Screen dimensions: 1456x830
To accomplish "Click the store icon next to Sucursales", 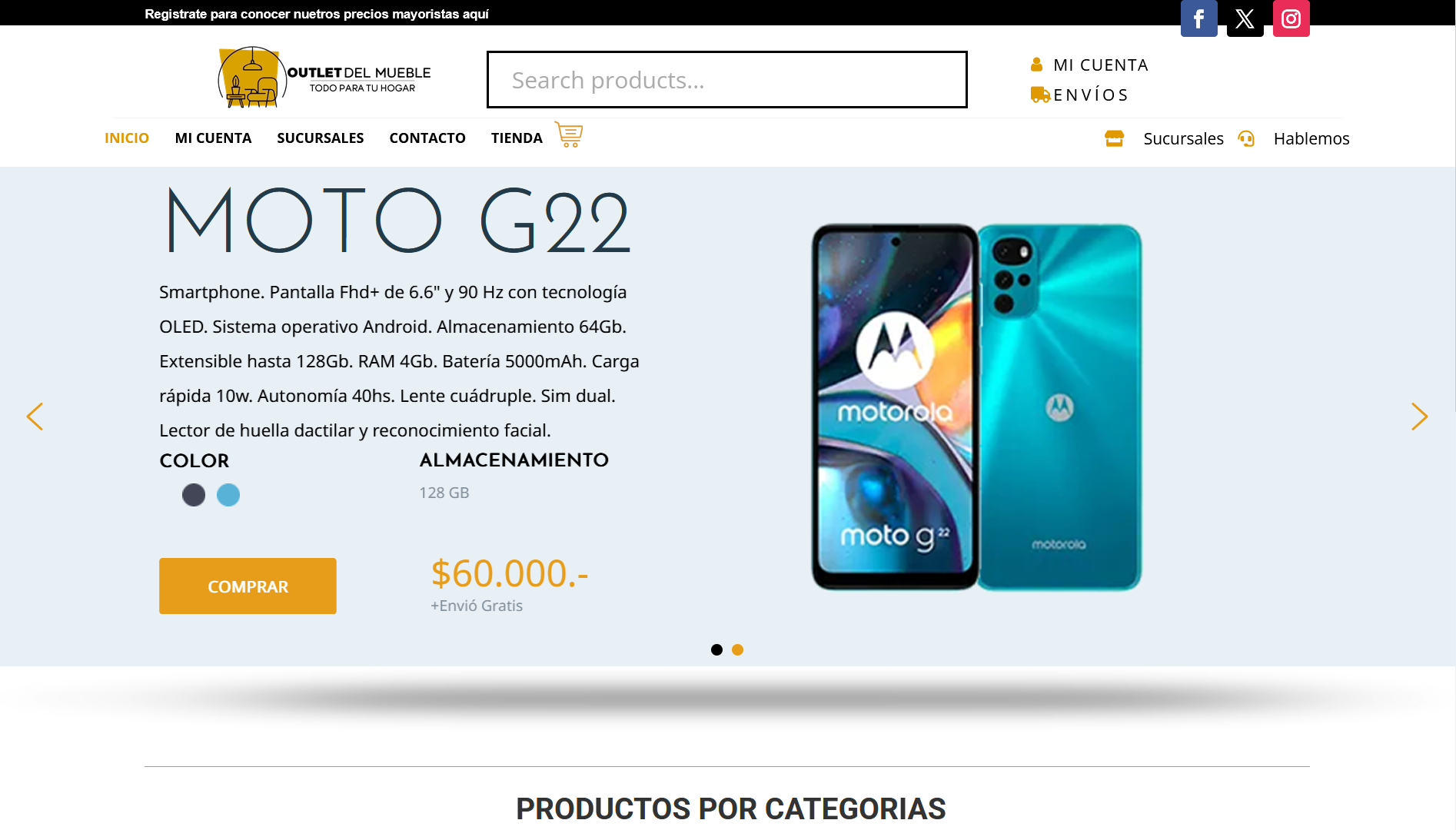I will 1114,138.
